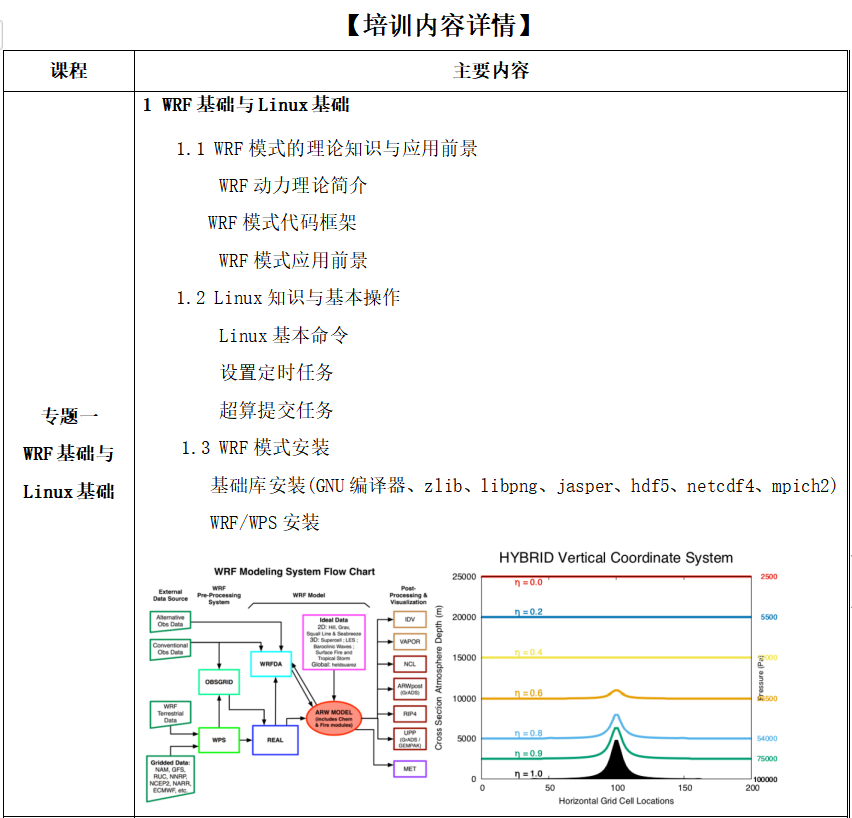
Task: Click the ARWpost (GrADS) box
Action: tap(410, 689)
